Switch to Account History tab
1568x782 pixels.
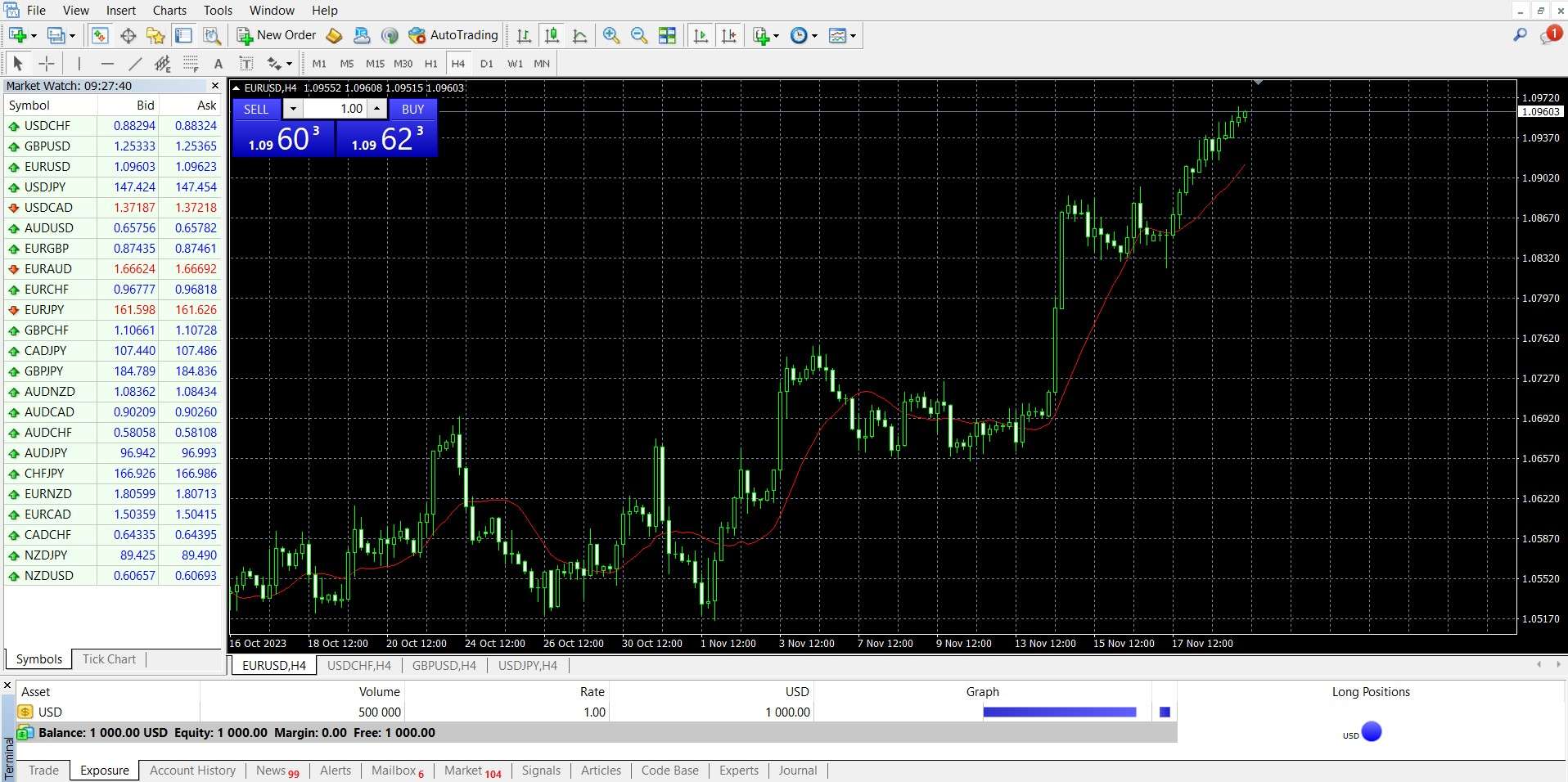[x=192, y=771]
